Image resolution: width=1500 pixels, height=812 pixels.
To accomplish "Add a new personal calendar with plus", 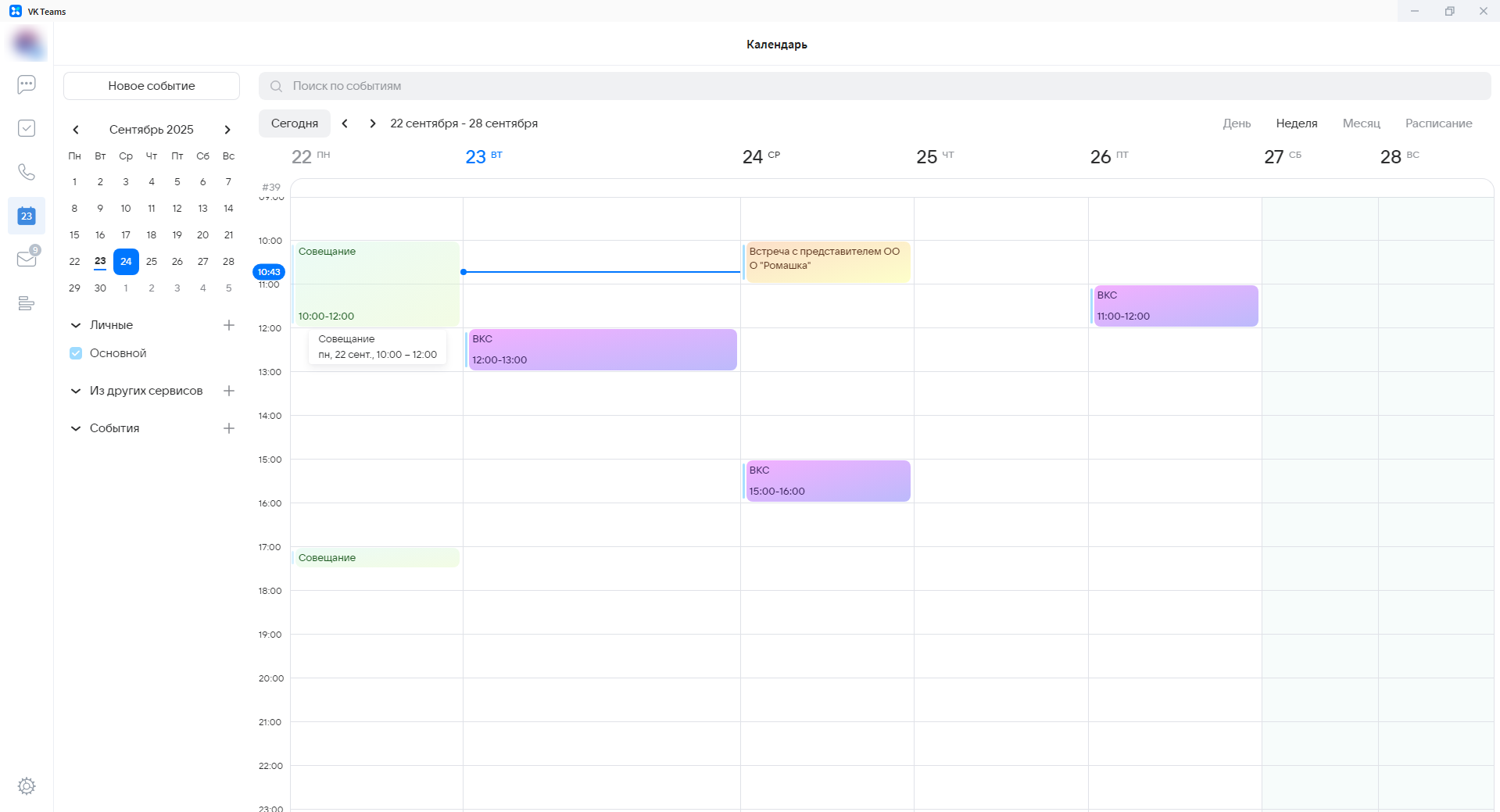I will pos(229,325).
